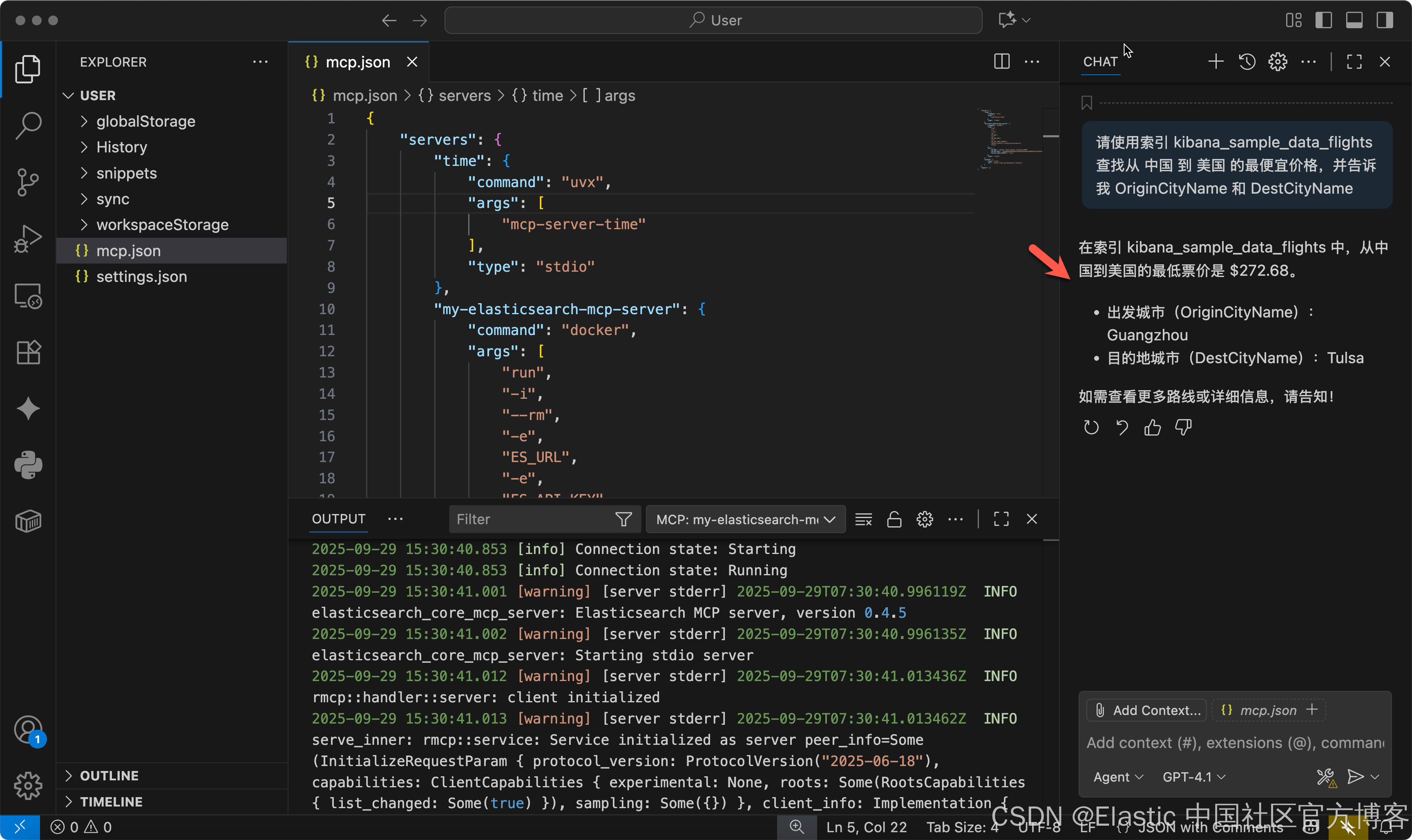Open output panel settings gear
The image size is (1412, 840).
[x=925, y=519]
